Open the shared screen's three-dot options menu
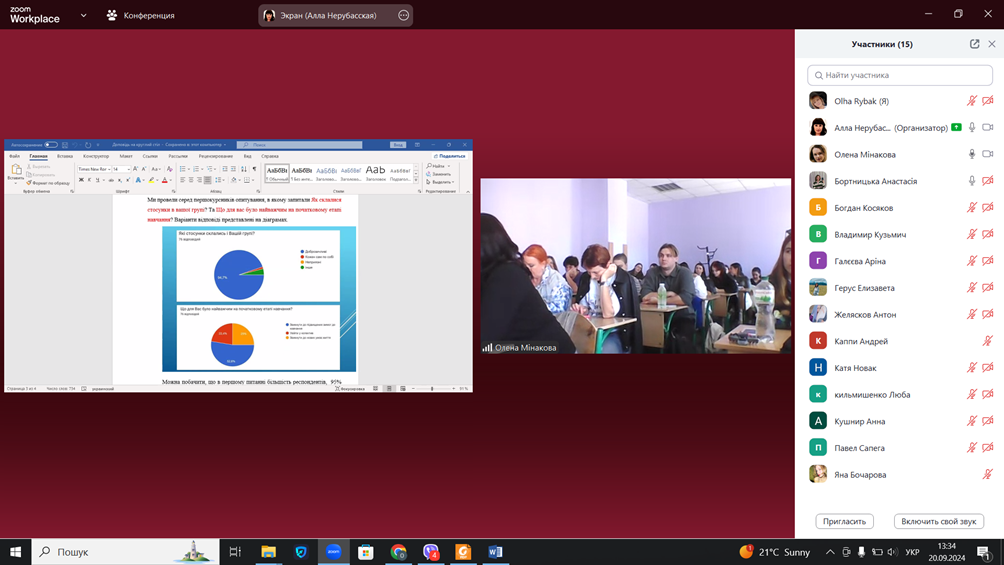 coord(403,16)
